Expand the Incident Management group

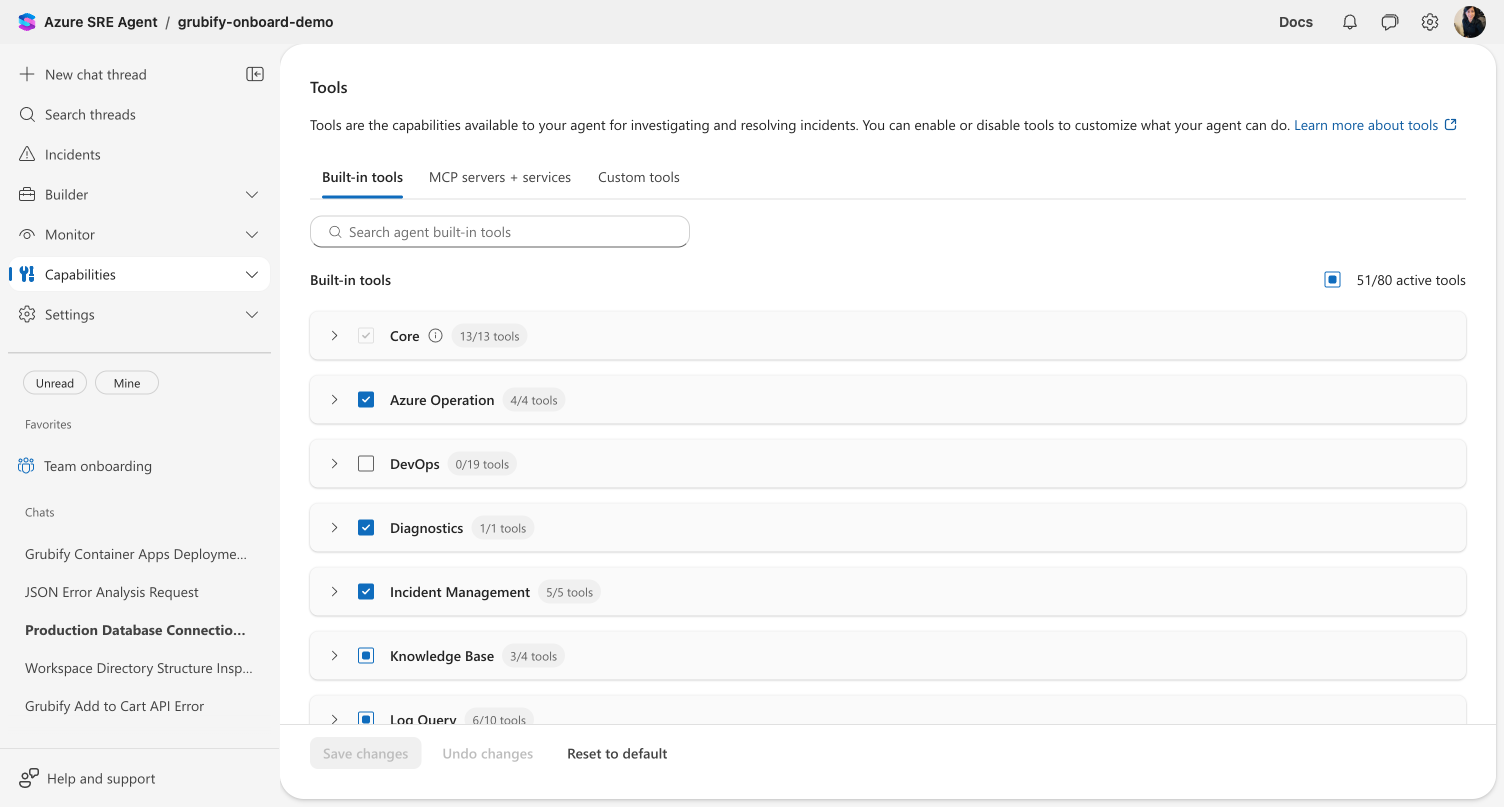[335, 592]
